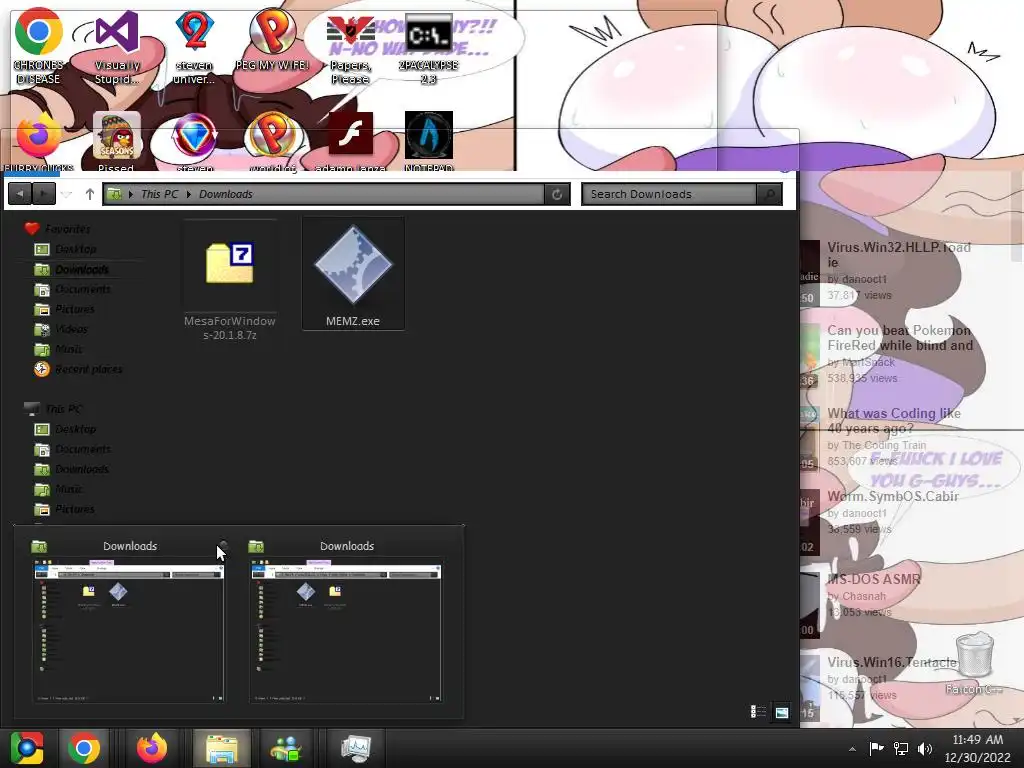Click the Back arrow in Explorer
The width and height of the screenshot is (1024, 768).
(20, 194)
